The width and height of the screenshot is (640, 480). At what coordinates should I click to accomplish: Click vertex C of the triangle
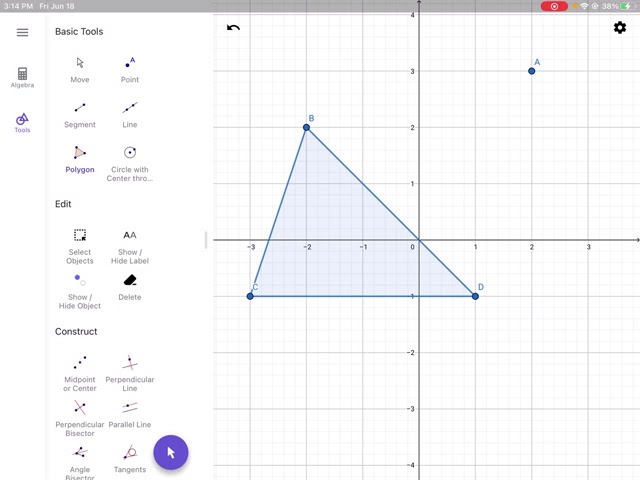coord(250,296)
